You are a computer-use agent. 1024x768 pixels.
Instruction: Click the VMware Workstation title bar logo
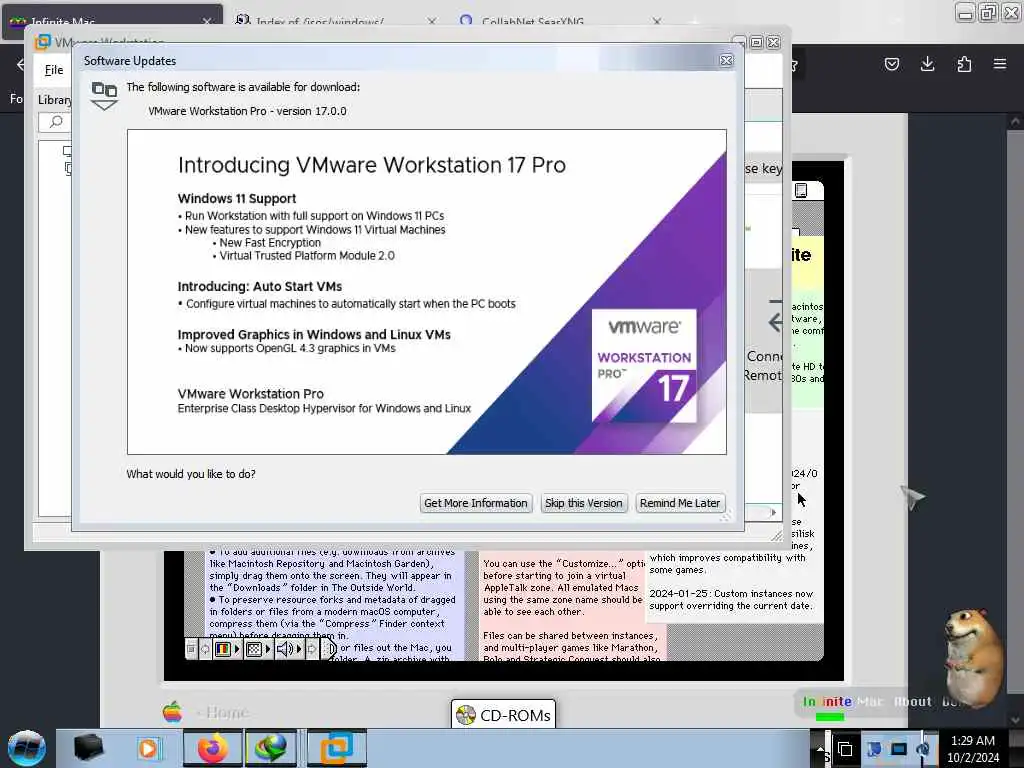(42, 42)
